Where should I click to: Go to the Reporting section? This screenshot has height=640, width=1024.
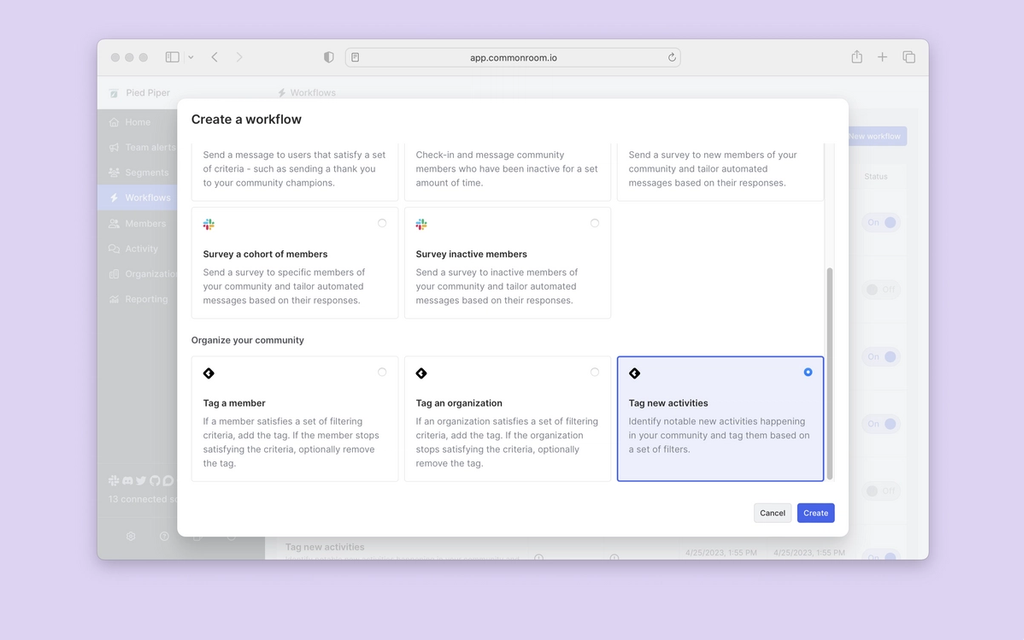pyautogui.click(x=141, y=298)
